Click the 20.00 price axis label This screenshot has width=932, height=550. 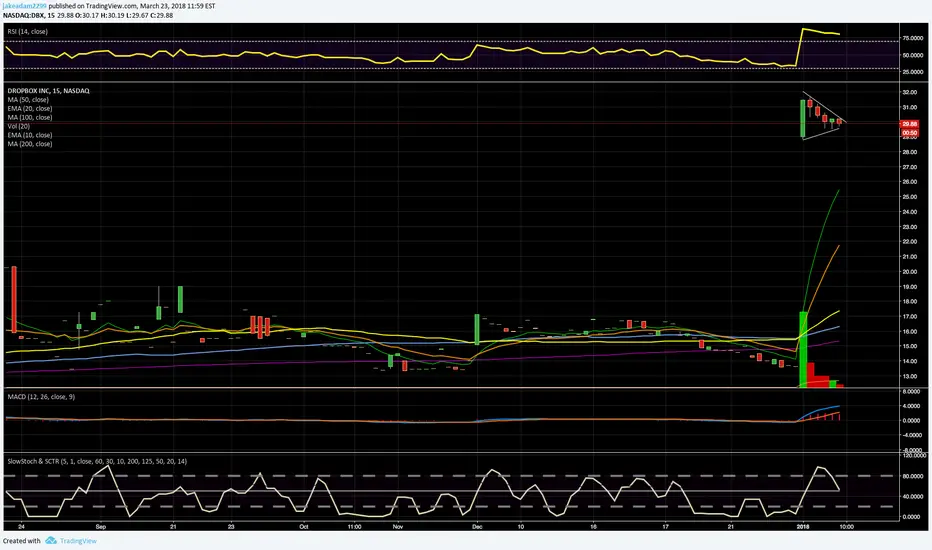coord(909,272)
